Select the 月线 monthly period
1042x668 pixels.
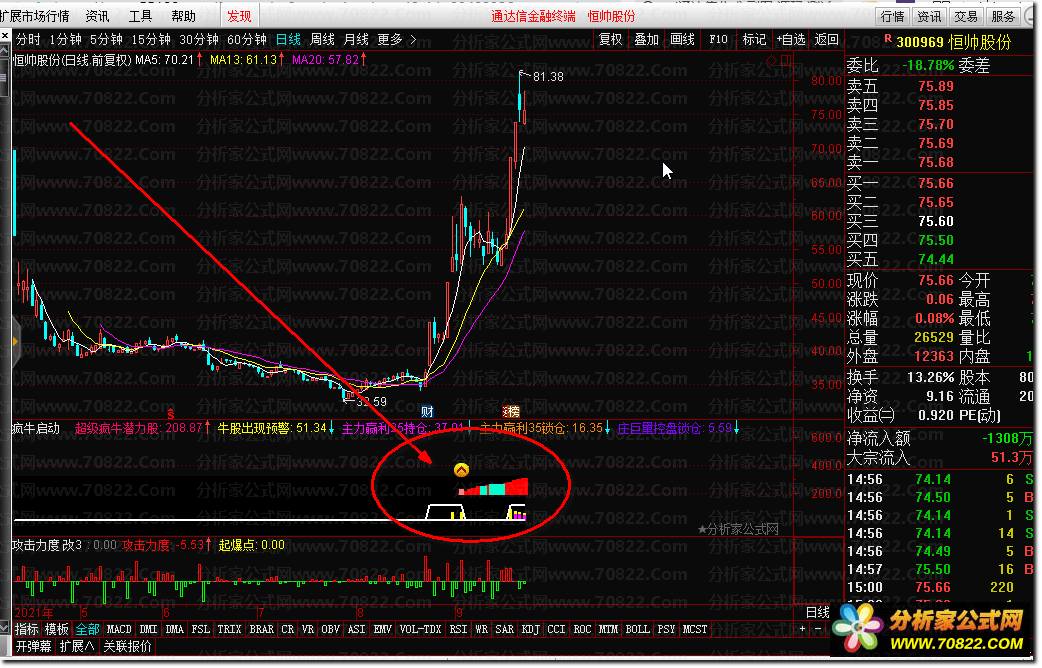pyautogui.click(x=356, y=40)
